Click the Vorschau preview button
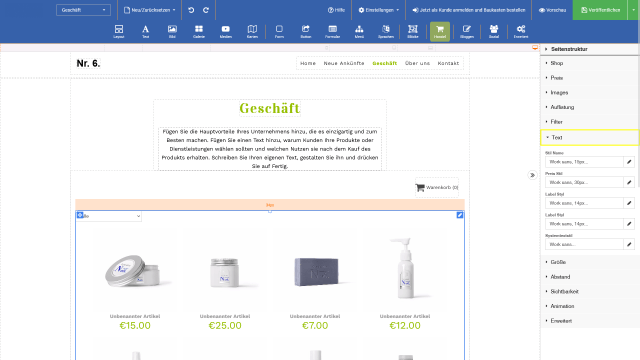This screenshot has height=360, width=640. point(552,10)
